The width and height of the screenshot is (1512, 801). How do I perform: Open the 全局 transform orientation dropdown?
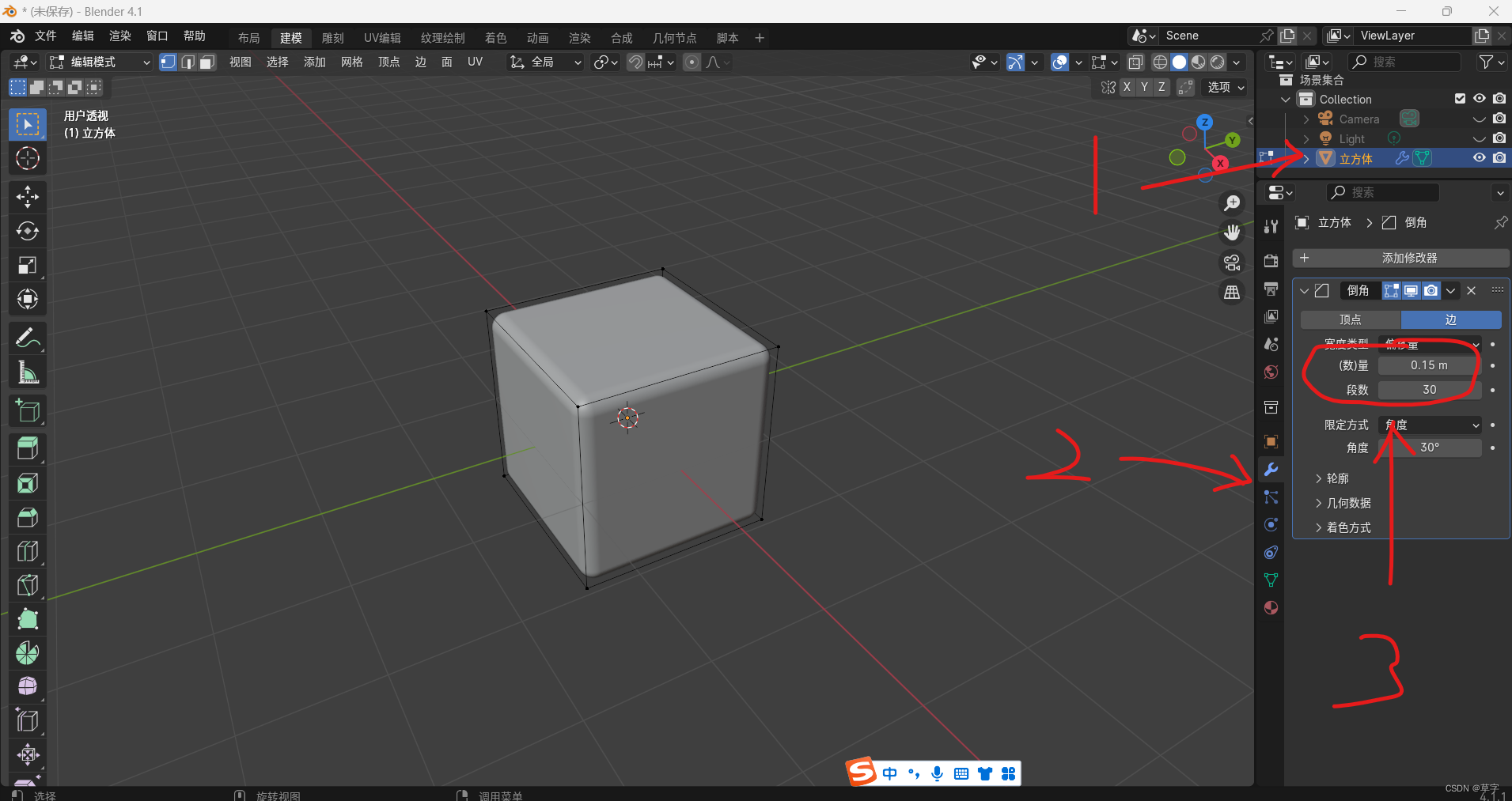point(545,62)
